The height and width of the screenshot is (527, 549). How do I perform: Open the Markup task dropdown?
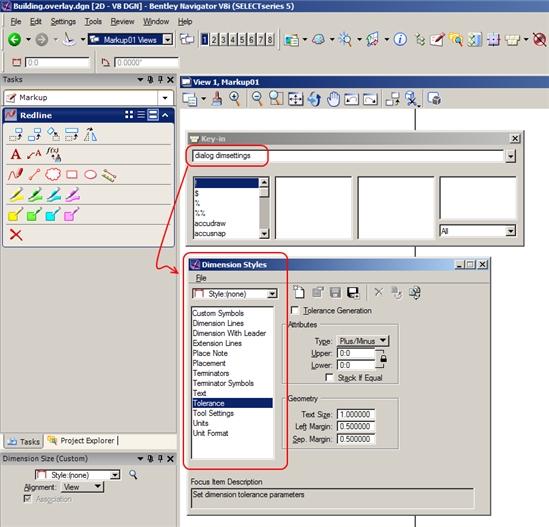point(165,98)
